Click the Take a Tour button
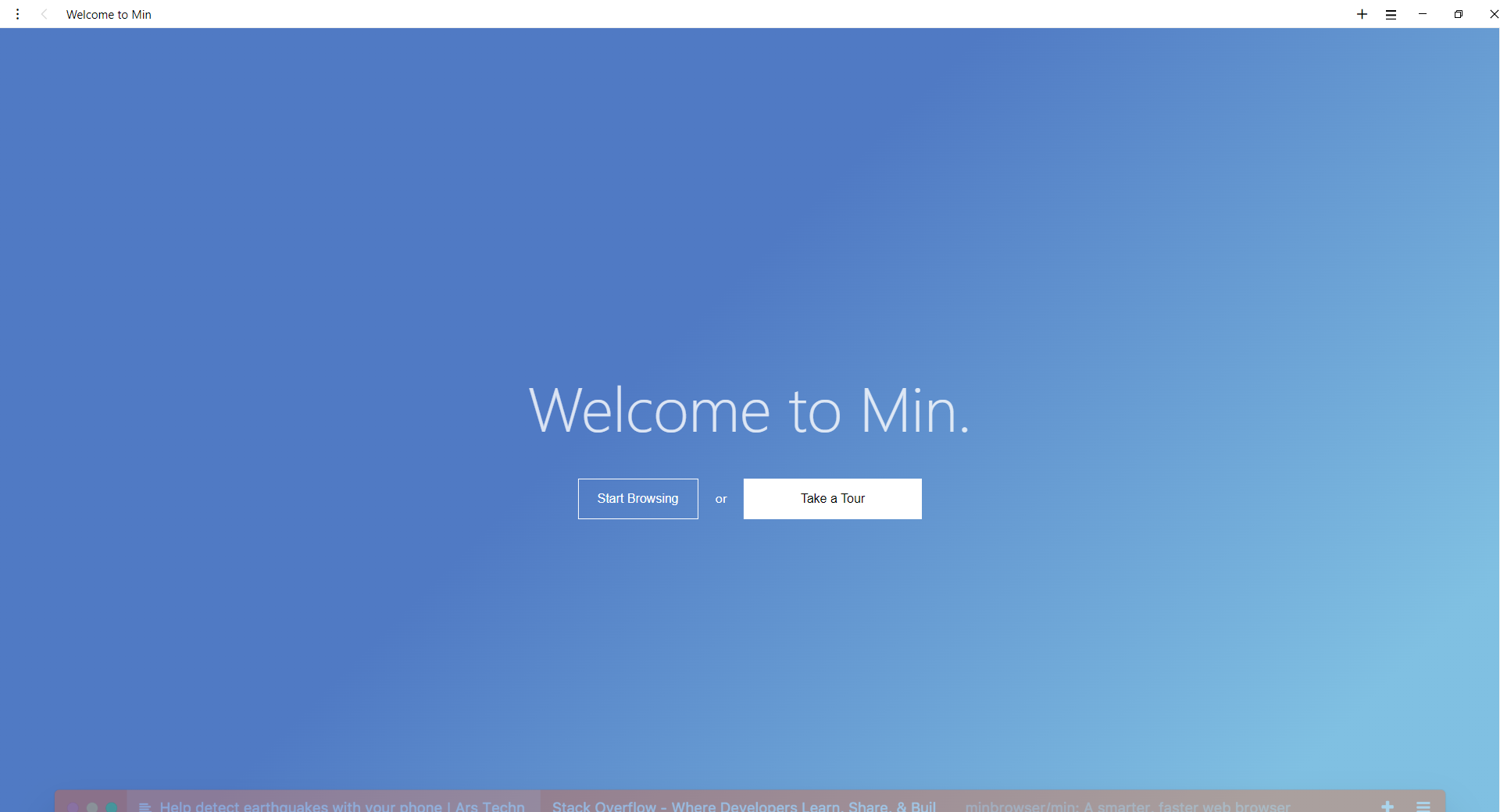 click(x=832, y=498)
